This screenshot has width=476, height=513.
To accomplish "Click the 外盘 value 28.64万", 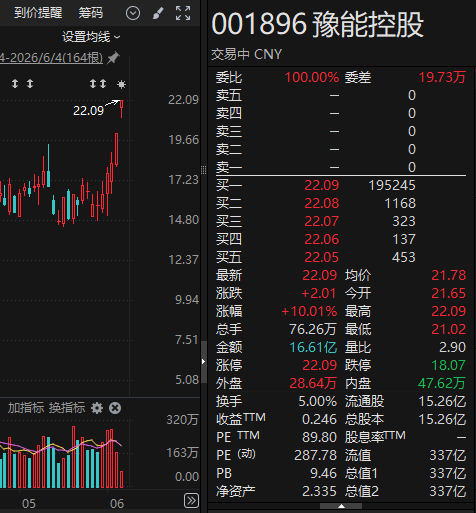I will 313,383.
